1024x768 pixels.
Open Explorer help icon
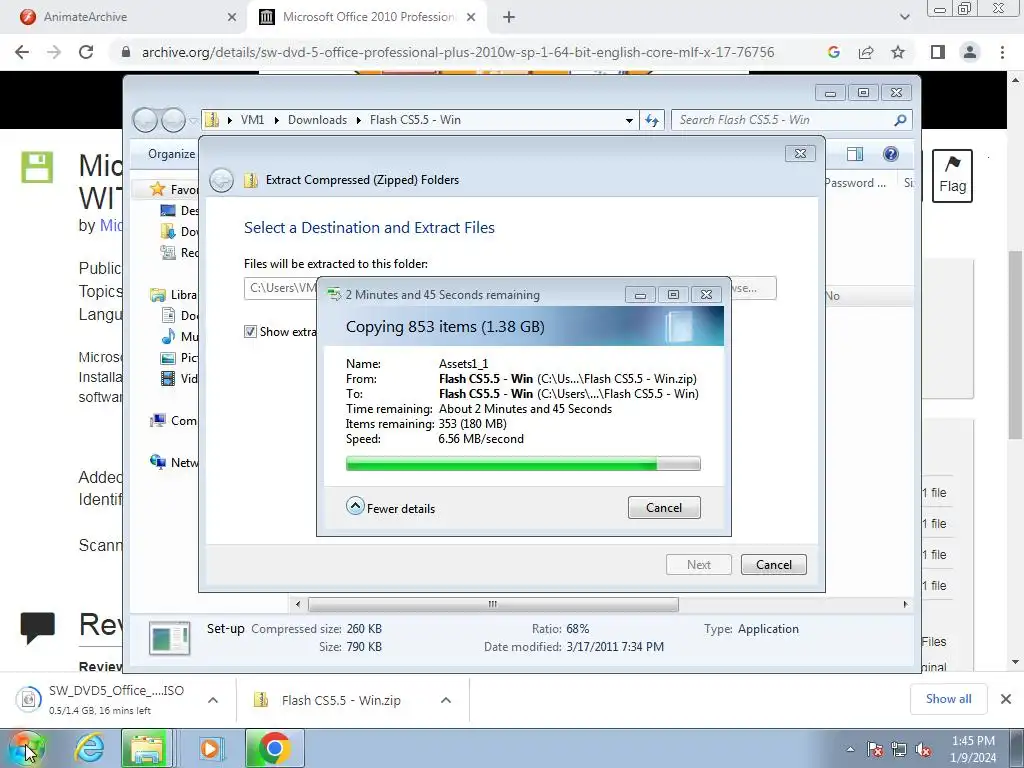[890, 154]
